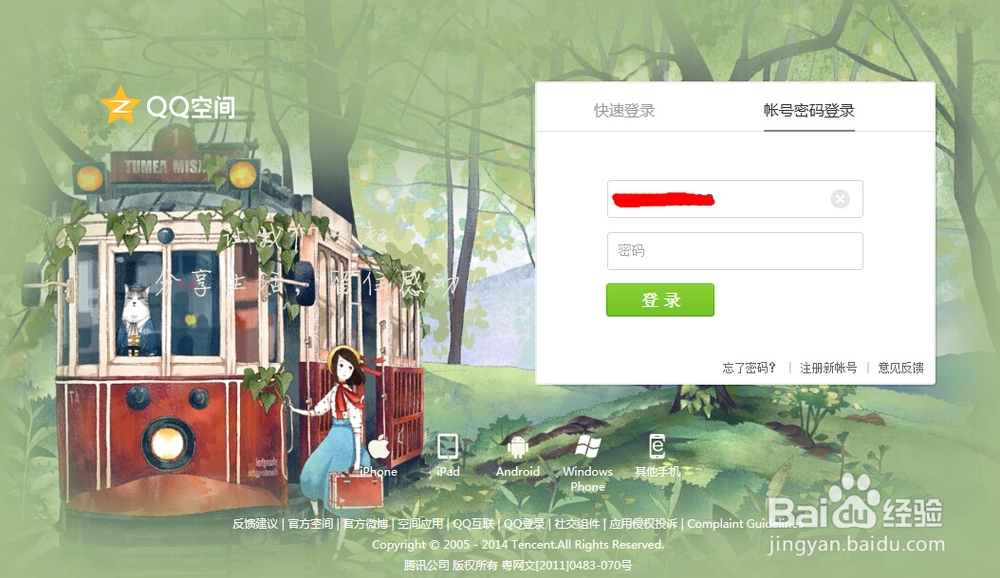The width and height of the screenshot is (1000, 578).
Task: Open the 其他手机 phone icon
Action: point(657,447)
